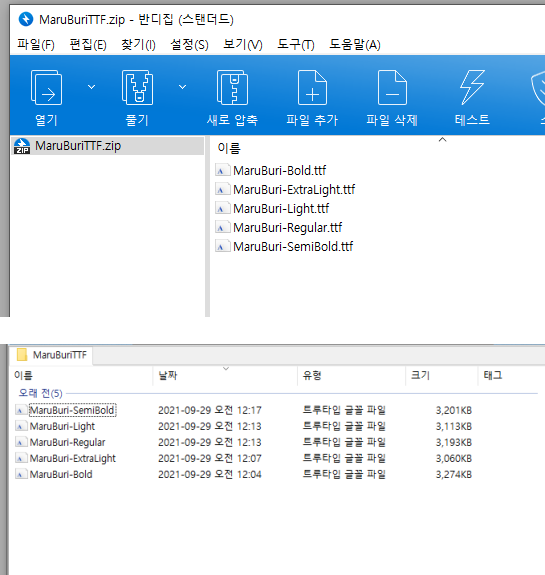The image size is (545, 575).
Task: Click 트루타입 글꼴 파일 type in the MaruBuri-SemiBold row
Action: 344,410
